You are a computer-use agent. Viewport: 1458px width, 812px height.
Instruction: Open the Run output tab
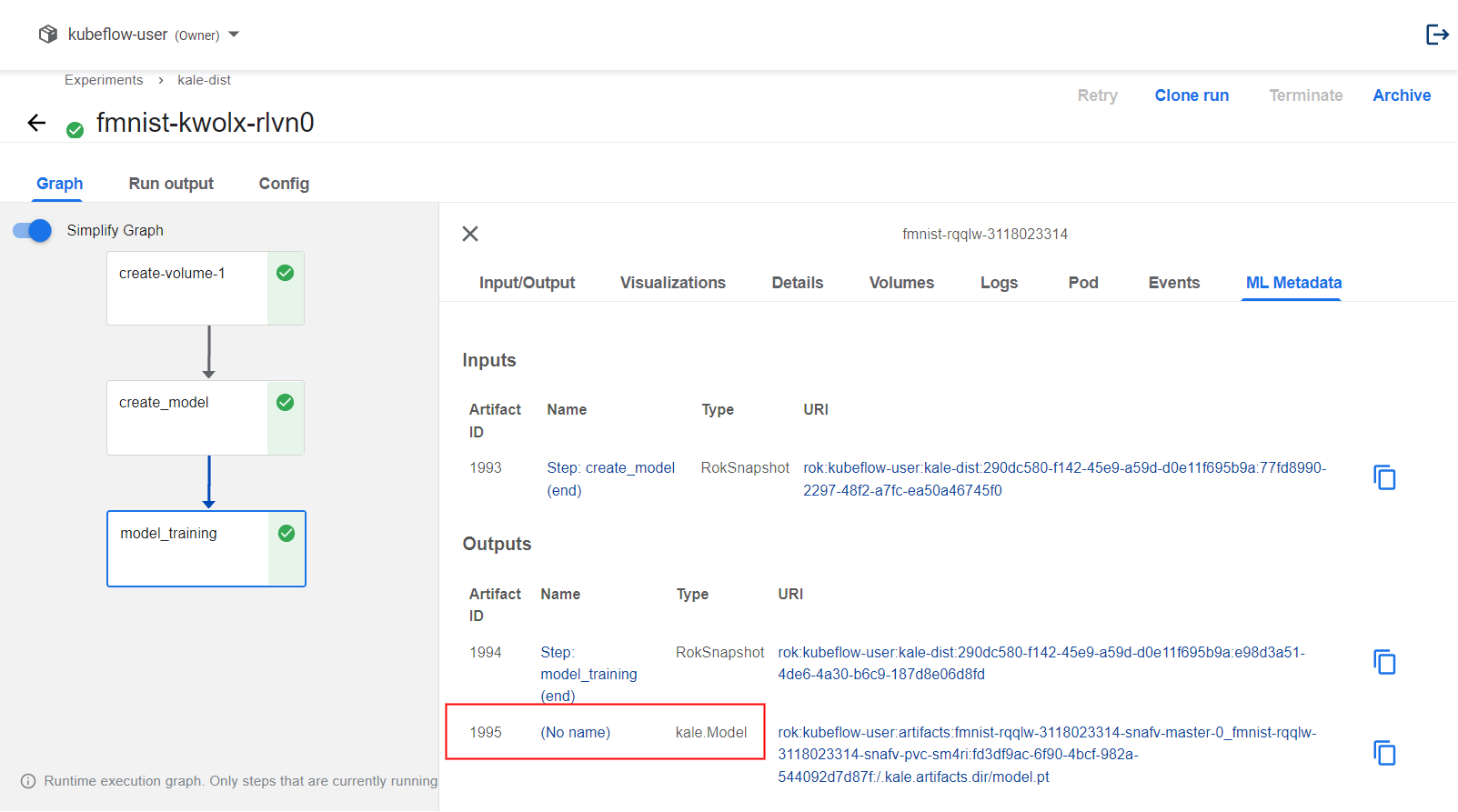(x=171, y=184)
